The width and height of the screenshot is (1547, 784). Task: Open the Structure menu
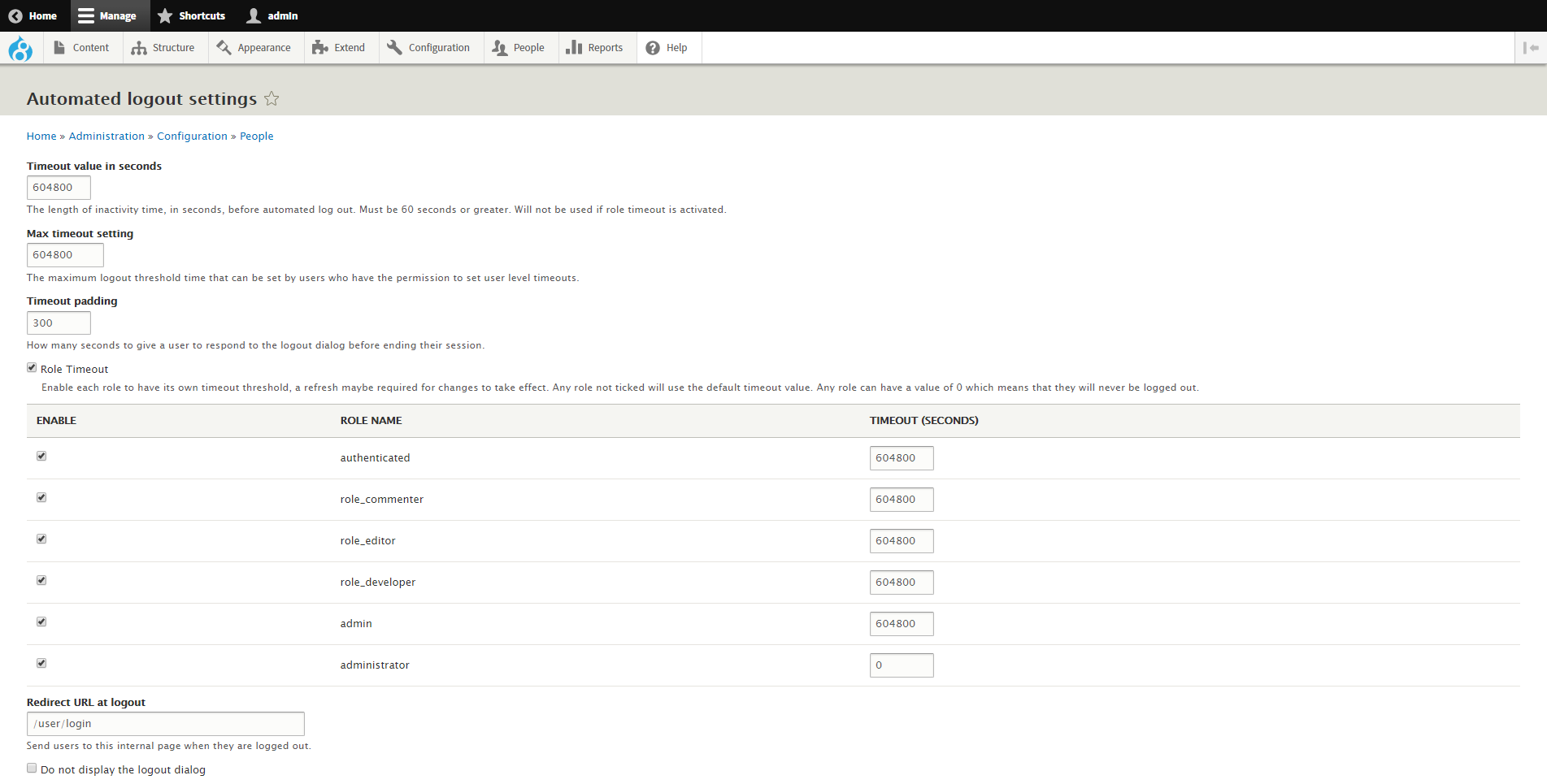click(163, 48)
